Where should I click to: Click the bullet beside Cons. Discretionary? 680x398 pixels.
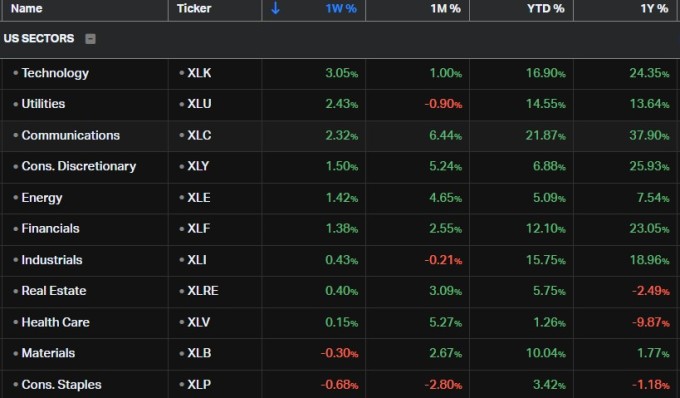point(16,166)
